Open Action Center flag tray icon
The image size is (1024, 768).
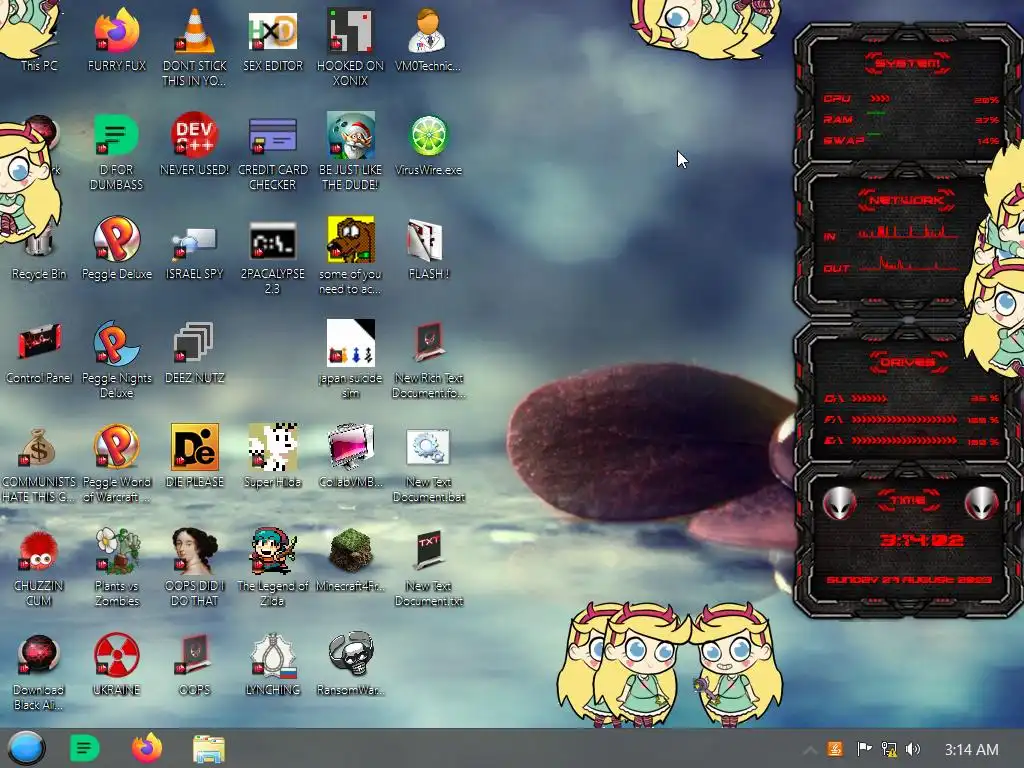point(863,749)
